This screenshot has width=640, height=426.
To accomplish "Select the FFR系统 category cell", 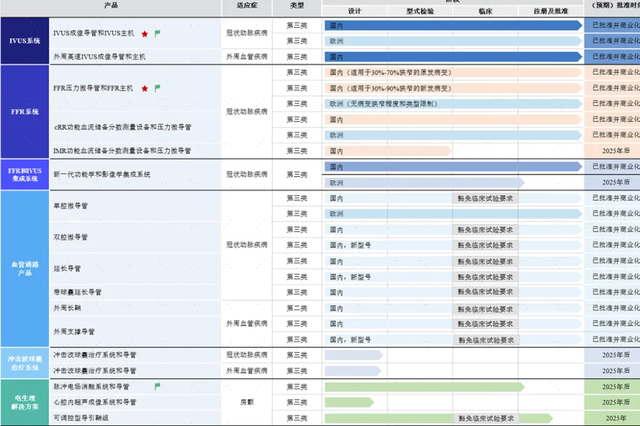I will click(x=25, y=111).
